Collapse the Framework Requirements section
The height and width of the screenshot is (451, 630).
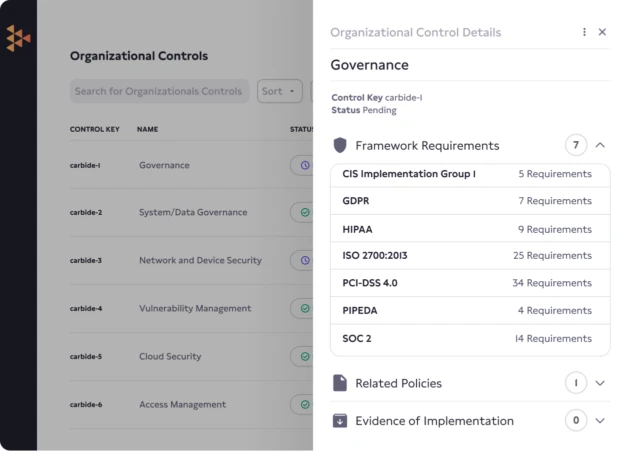(x=600, y=145)
